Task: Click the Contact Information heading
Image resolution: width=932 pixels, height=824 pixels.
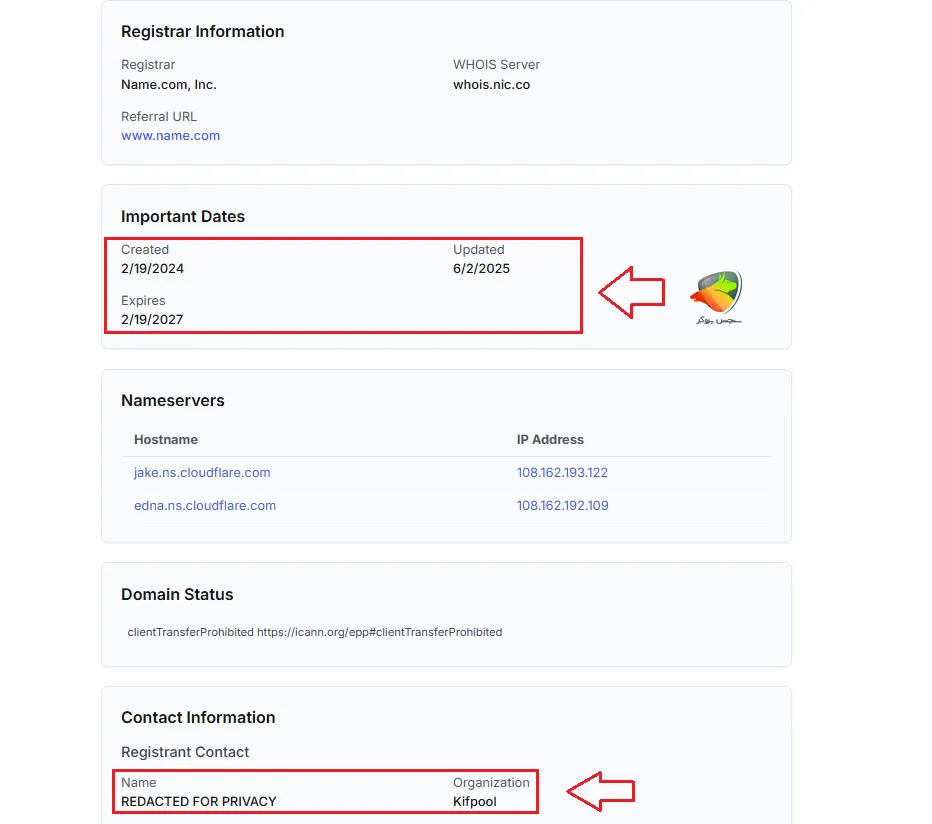Action: coord(198,718)
